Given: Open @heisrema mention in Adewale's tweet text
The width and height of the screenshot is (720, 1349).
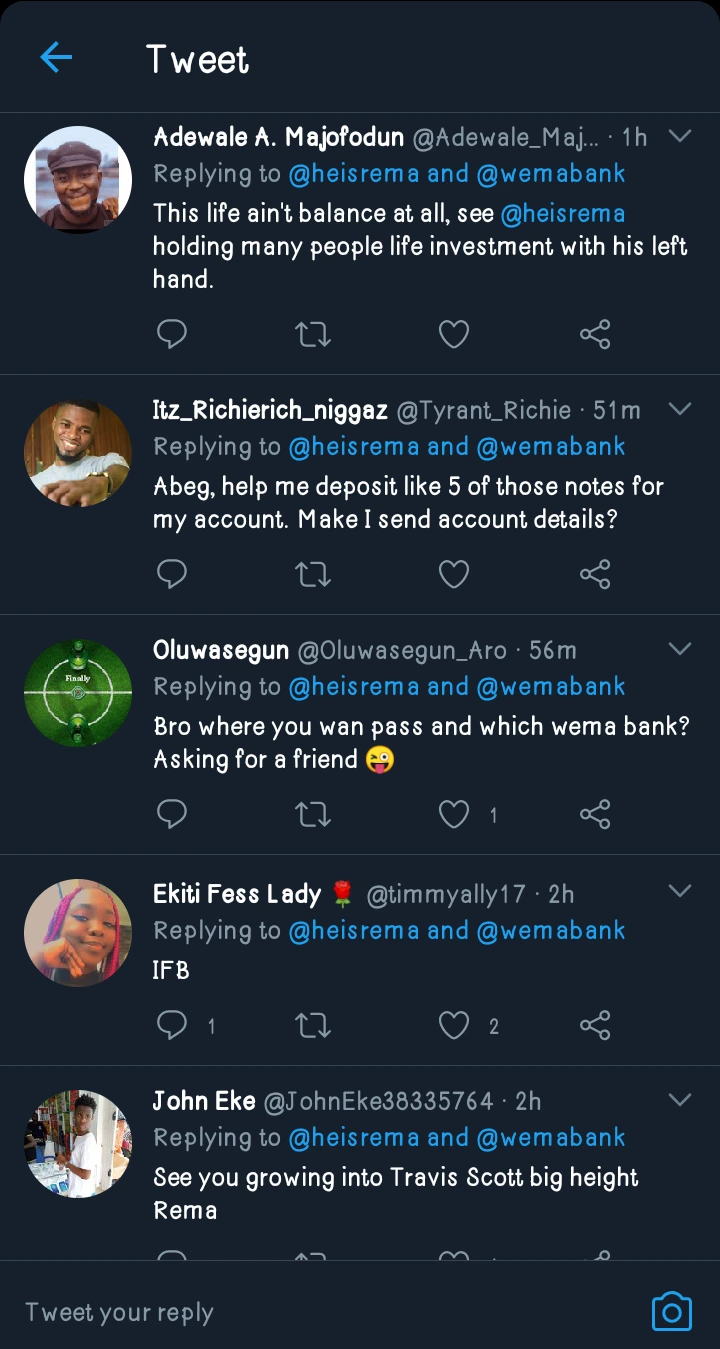Looking at the screenshot, I should point(562,213).
